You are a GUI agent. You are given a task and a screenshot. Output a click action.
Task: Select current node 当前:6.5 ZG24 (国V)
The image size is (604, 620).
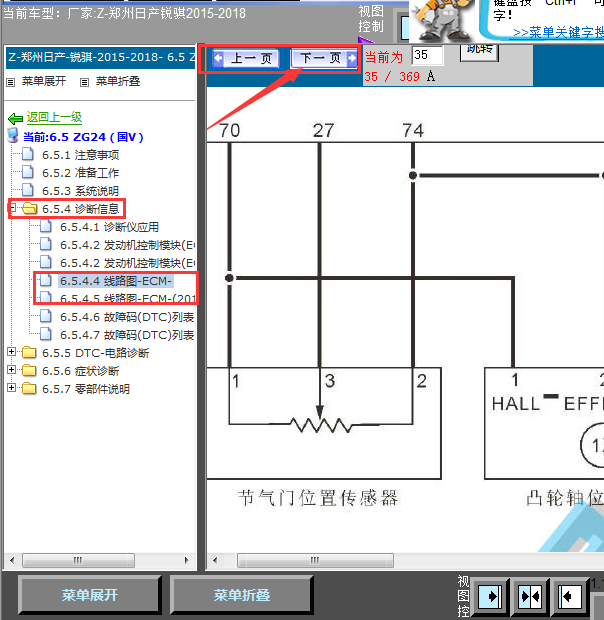[83, 137]
